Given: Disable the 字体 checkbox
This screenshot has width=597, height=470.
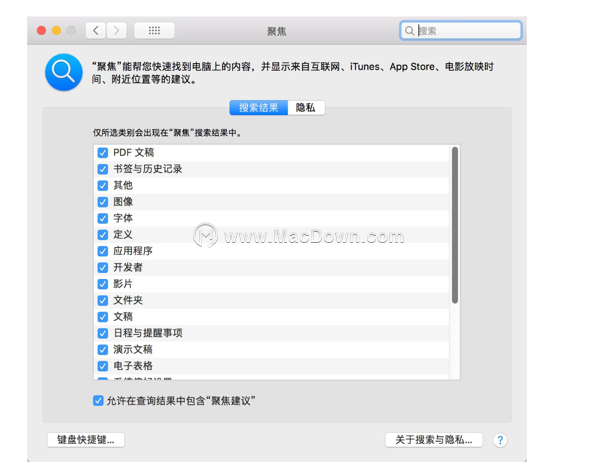Looking at the screenshot, I should point(103,218).
